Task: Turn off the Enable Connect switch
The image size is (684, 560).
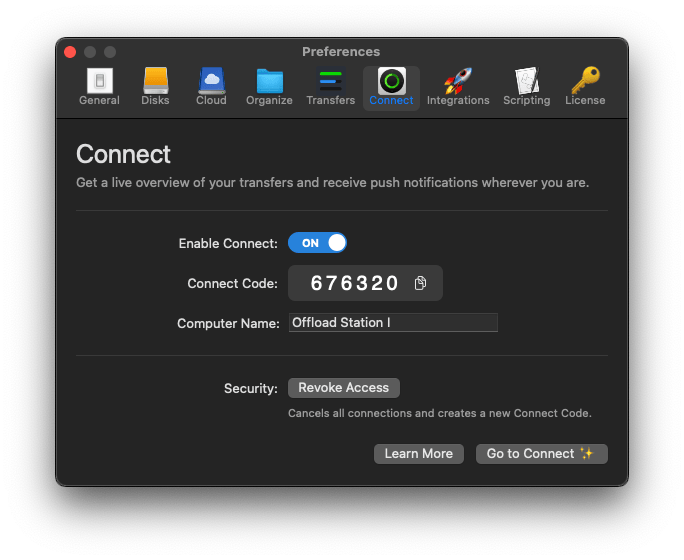Action: tap(317, 243)
